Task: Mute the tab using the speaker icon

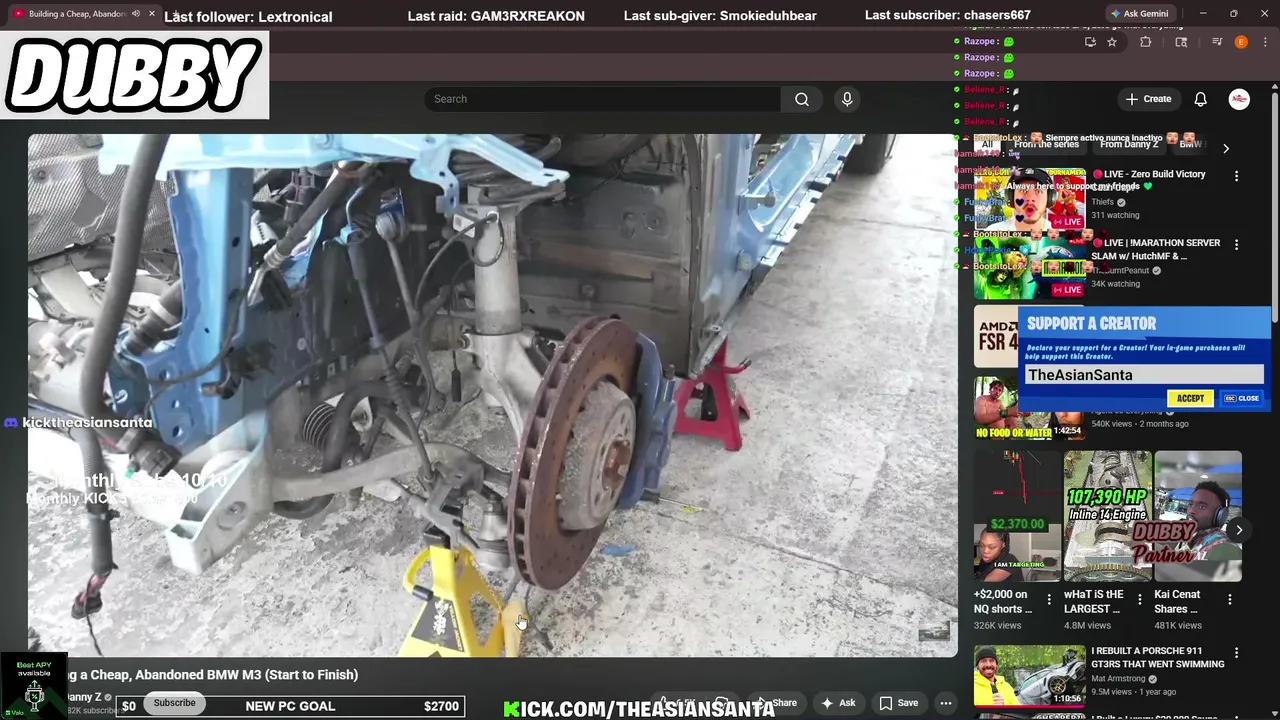Action: click(x=136, y=14)
